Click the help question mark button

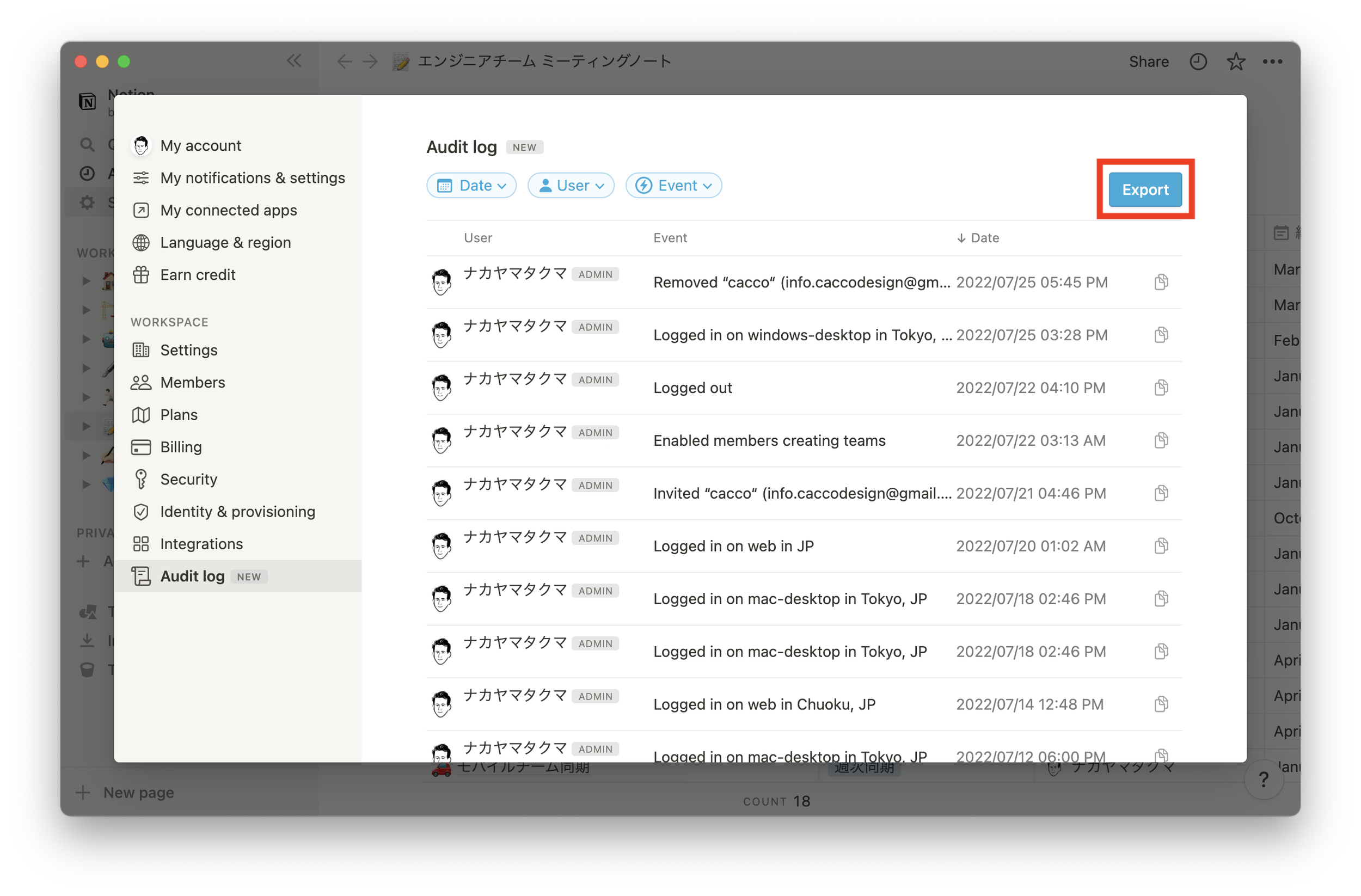[x=1264, y=779]
